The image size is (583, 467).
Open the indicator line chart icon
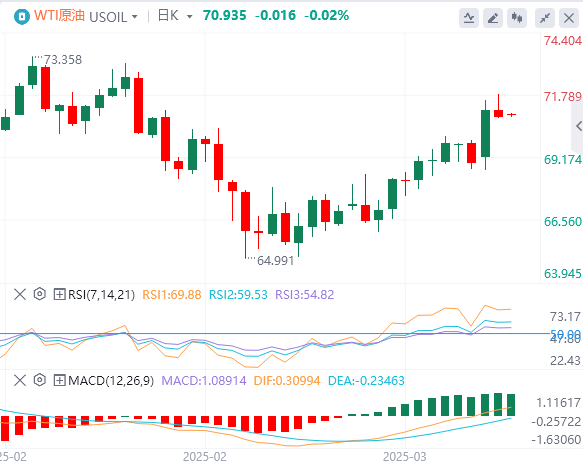coord(469,17)
